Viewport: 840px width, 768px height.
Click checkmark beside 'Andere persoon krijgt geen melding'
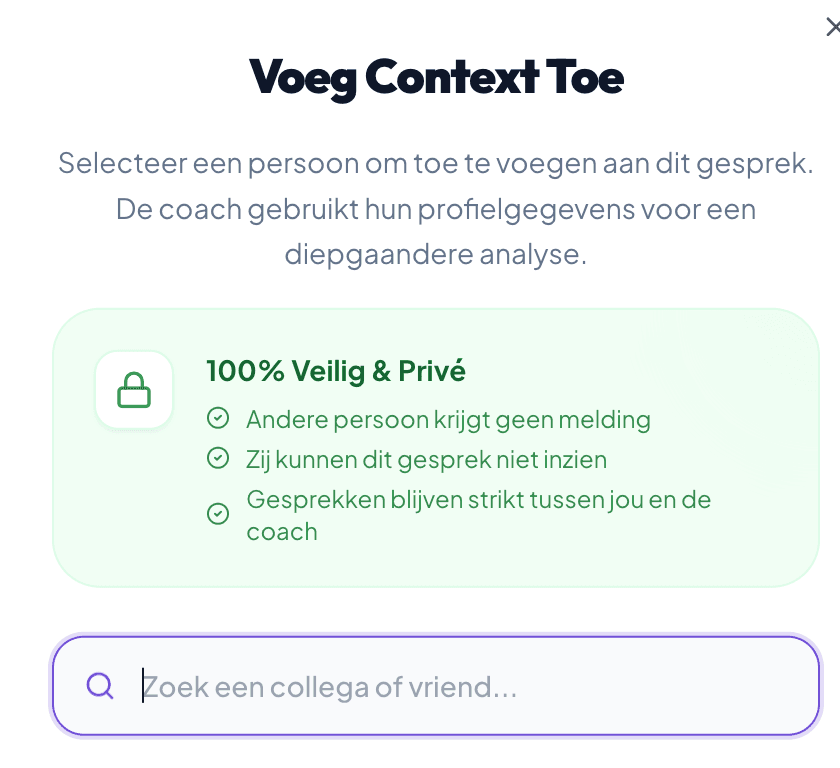click(217, 419)
